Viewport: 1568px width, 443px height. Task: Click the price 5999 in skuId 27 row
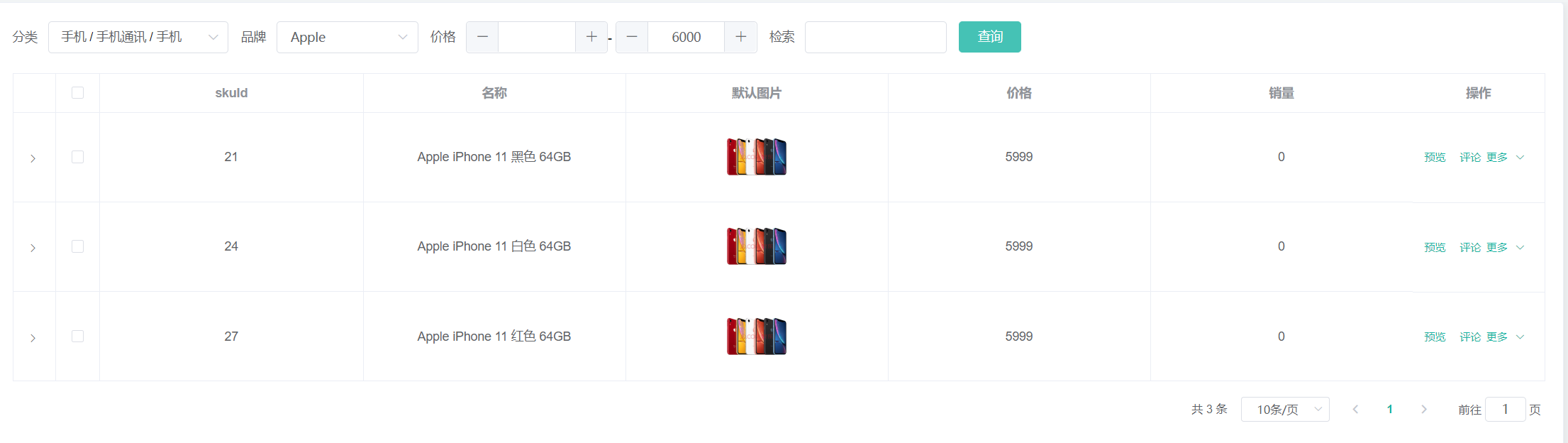pyautogui.click(x=1019, y=337)
